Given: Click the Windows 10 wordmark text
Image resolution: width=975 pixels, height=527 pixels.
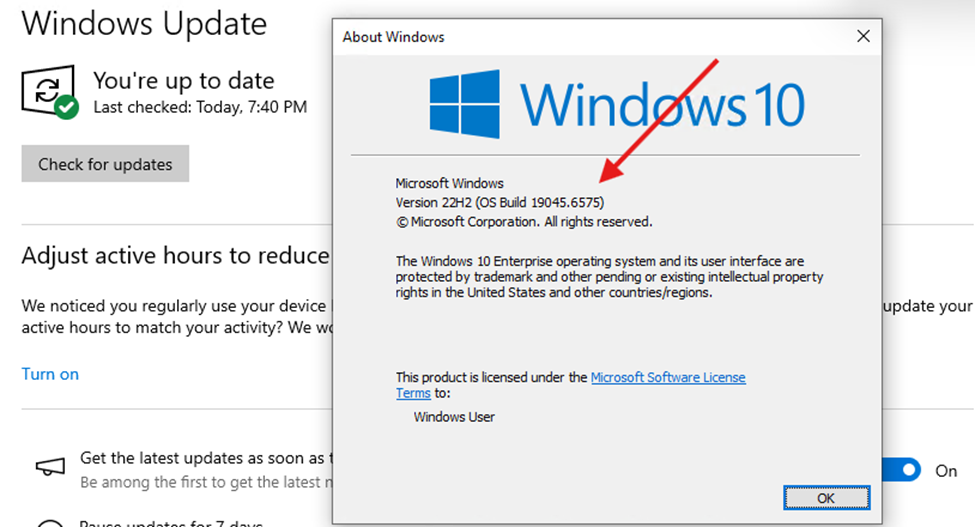Looking at the screenshot, I should (662, 103).
